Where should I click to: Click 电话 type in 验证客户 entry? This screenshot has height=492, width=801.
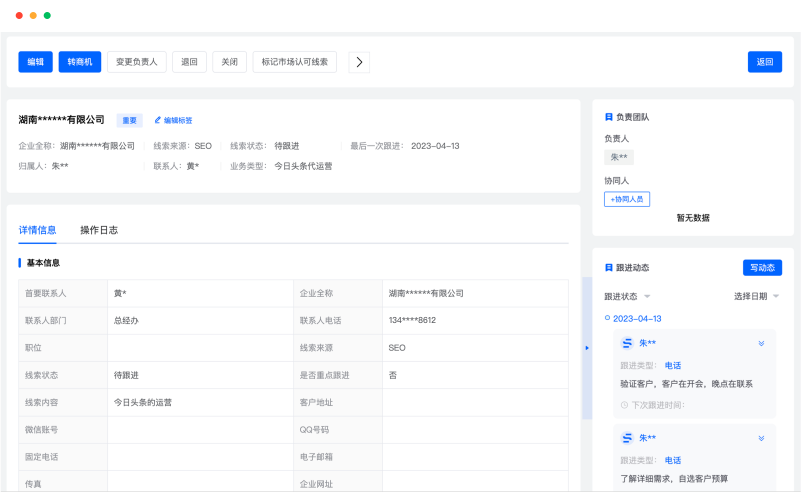pos(673,365)
